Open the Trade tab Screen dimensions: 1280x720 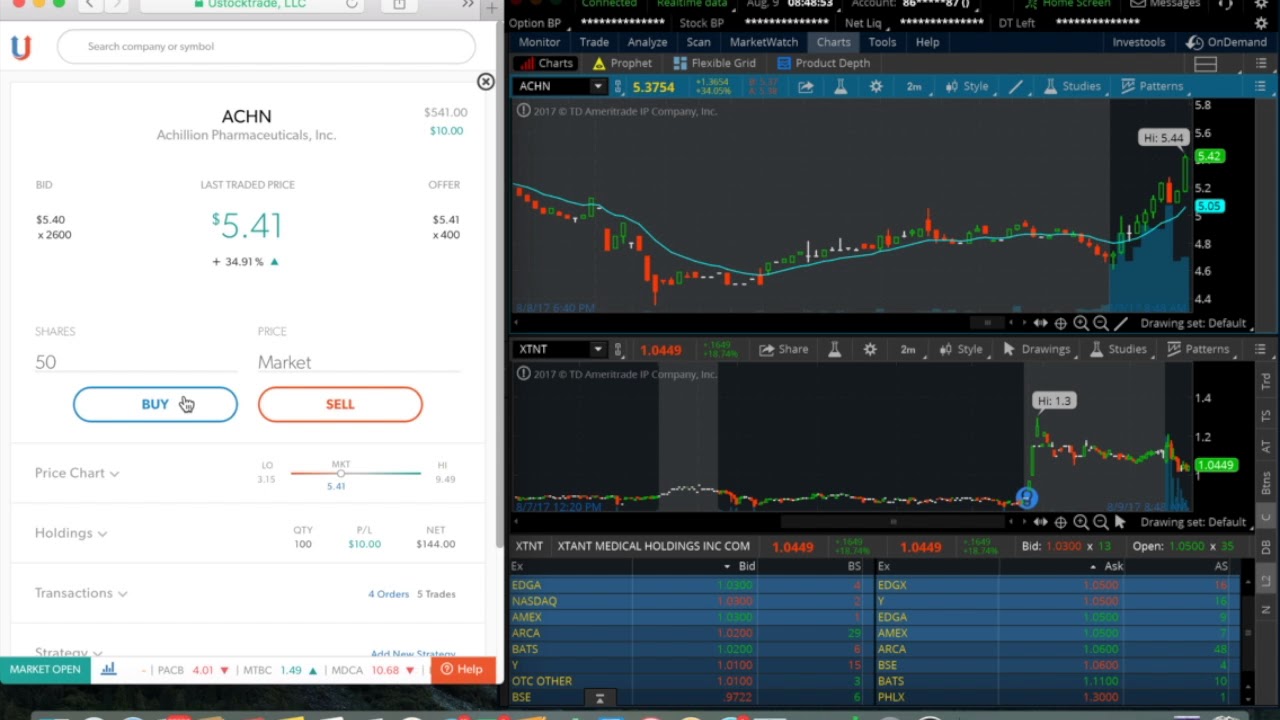[594, 42]
